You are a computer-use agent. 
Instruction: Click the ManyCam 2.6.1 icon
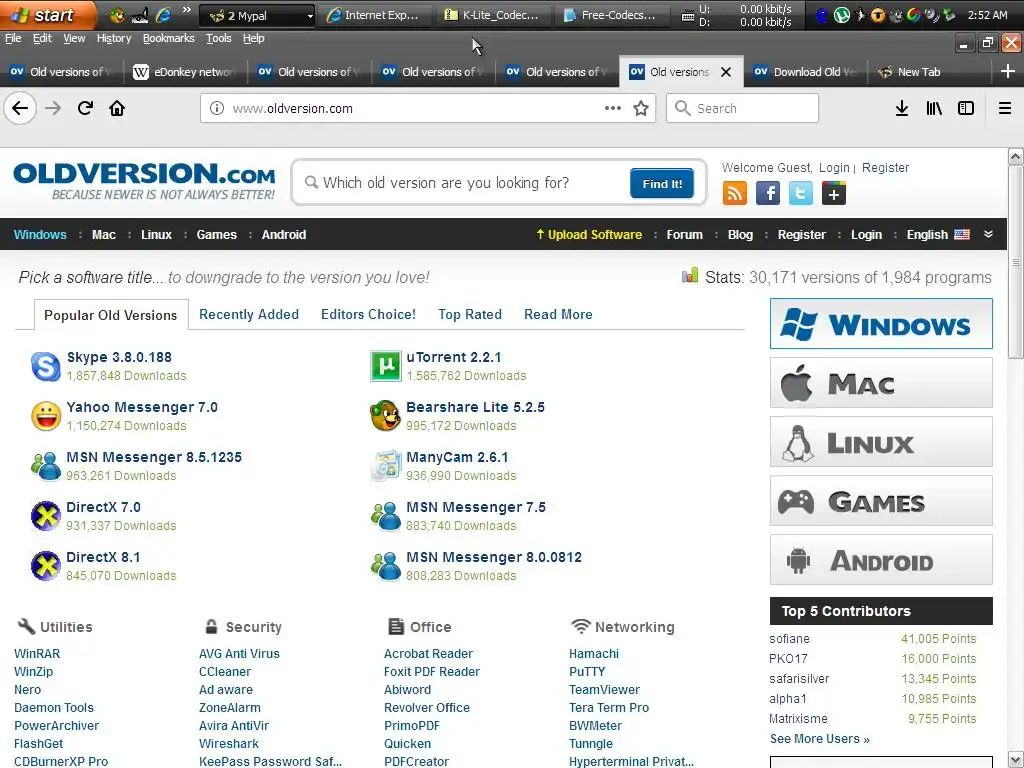(x=385, y=466)
